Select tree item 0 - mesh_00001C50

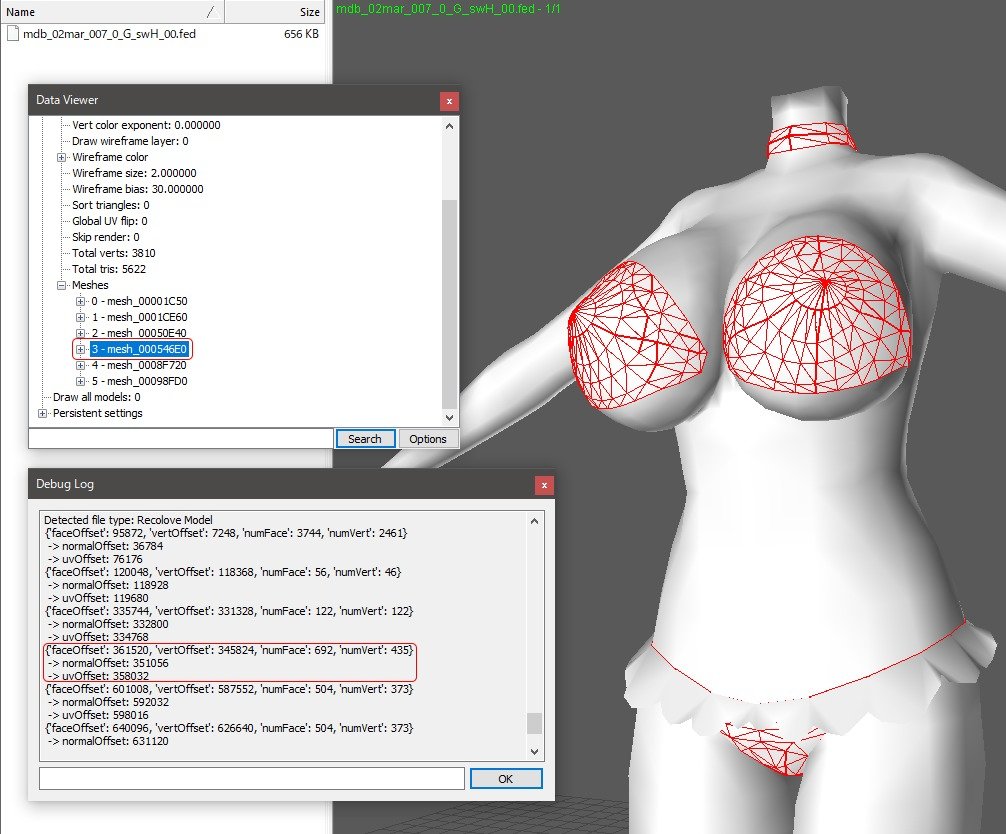139,301
